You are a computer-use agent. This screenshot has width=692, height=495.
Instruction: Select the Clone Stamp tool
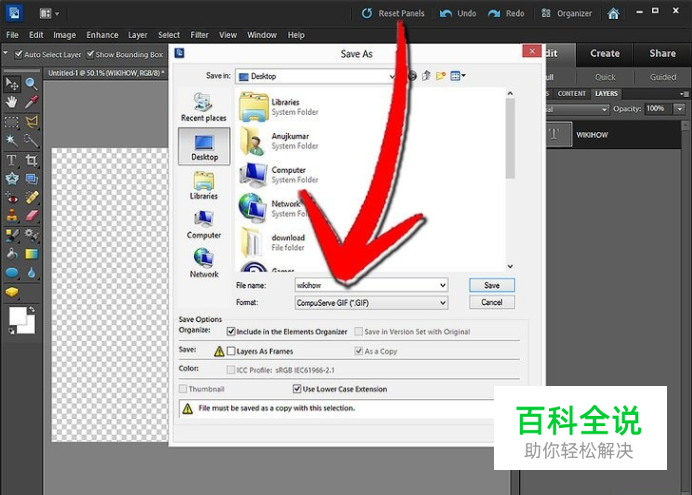12,216
